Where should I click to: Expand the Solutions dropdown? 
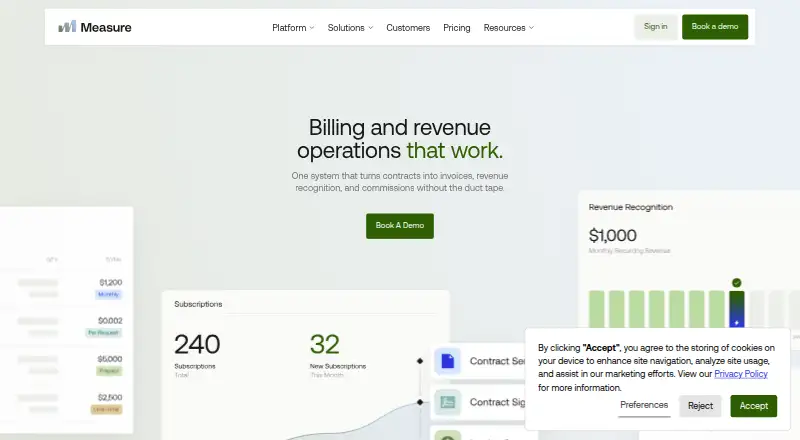tap(350, 28)
